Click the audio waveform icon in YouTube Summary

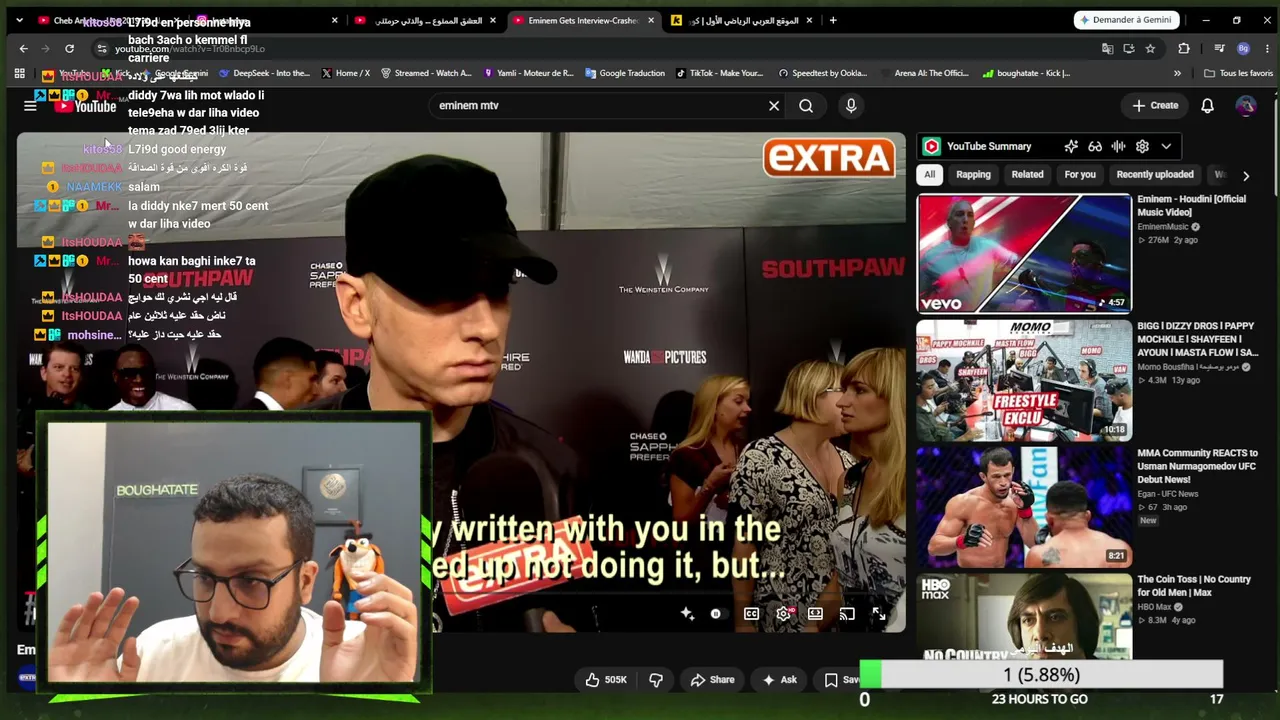click(1119, 146)
